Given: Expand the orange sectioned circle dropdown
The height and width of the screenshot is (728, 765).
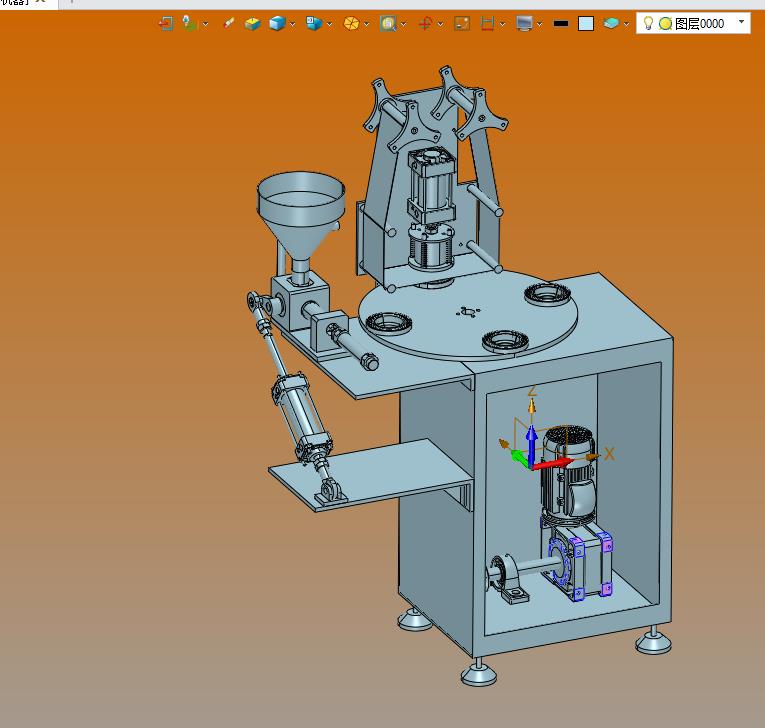Looking at the screenshot, I should tap(366, 24).
